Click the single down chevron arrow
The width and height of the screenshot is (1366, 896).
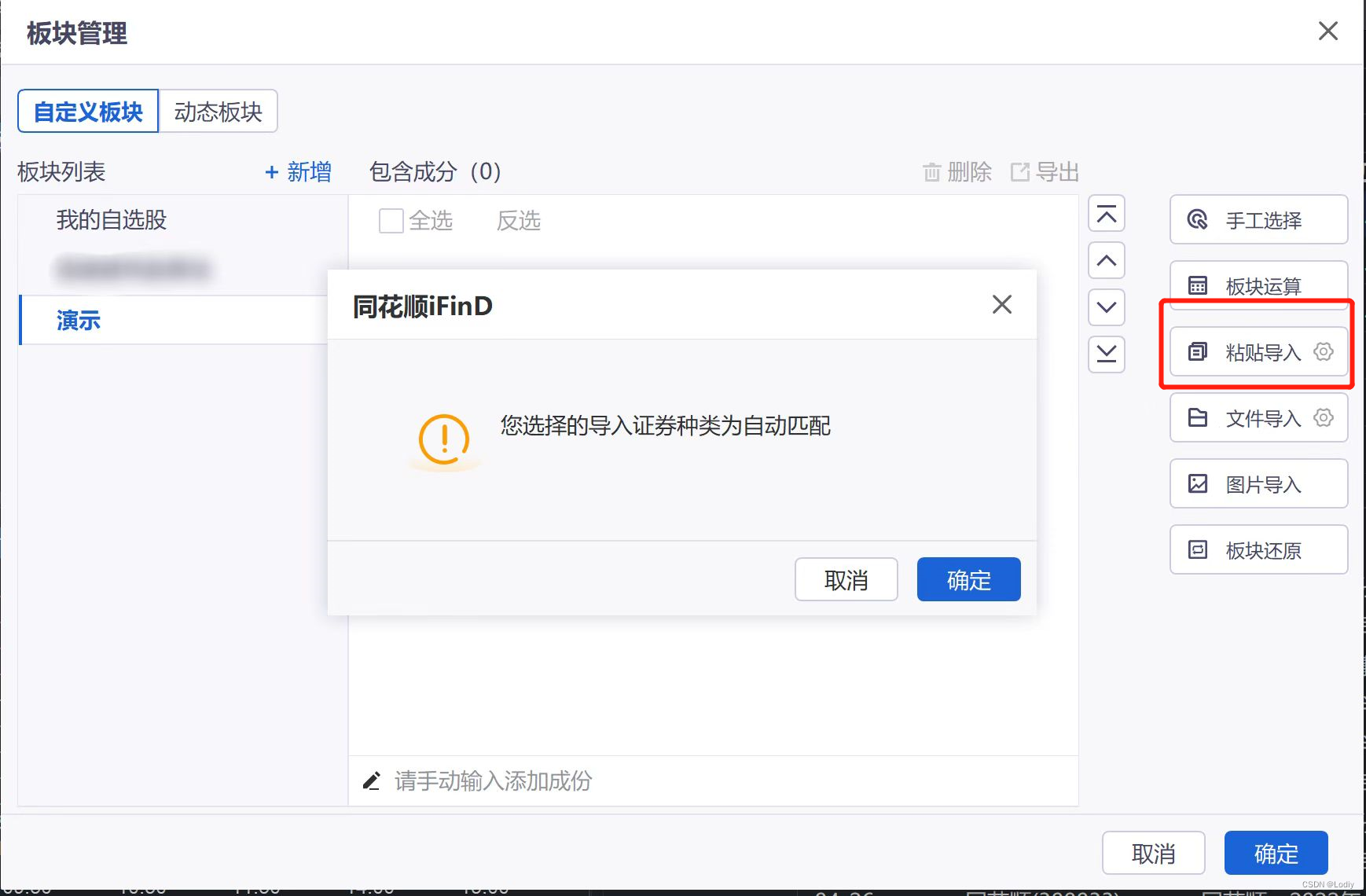click(1107, 307)
